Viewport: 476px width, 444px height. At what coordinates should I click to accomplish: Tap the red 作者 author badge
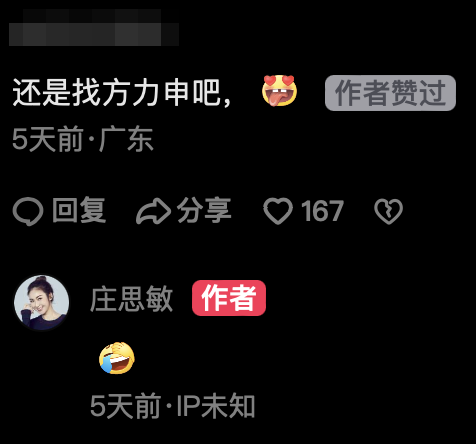(229, 298)
